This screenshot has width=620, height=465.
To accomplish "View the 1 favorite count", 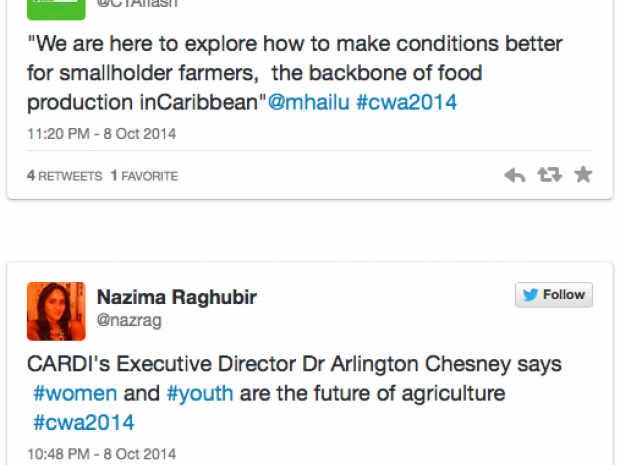I will pyautogui.click(x=144, y=176).
